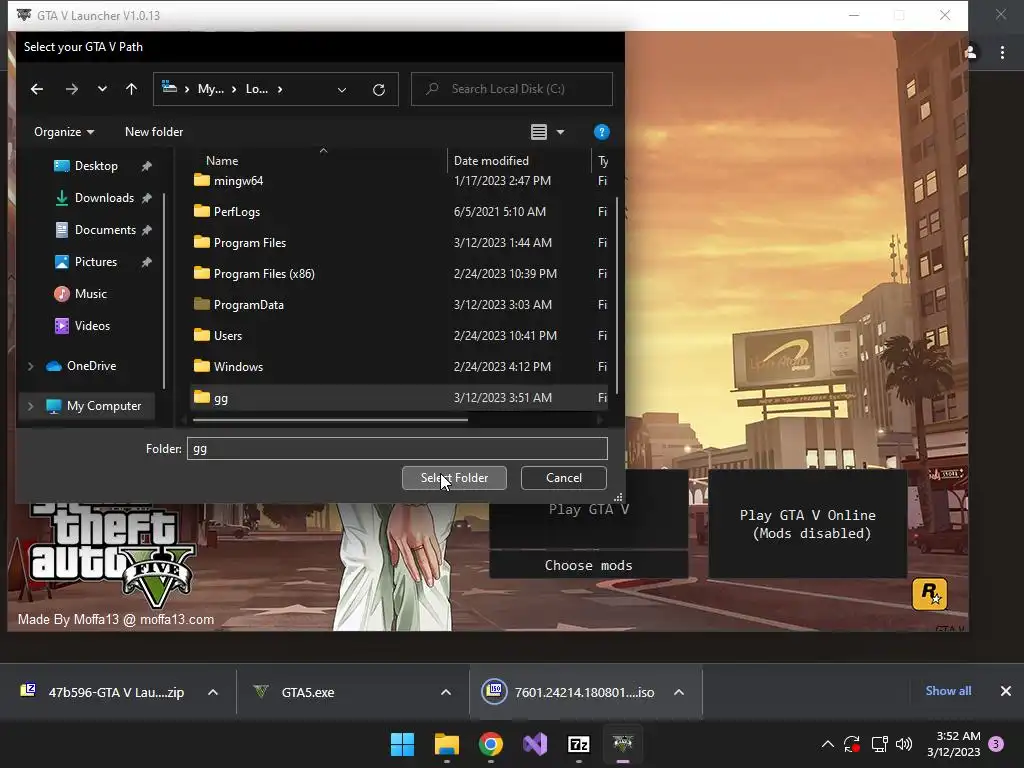Expand options for GTA V Launcher zip
1024x768 pixels.
213,692
